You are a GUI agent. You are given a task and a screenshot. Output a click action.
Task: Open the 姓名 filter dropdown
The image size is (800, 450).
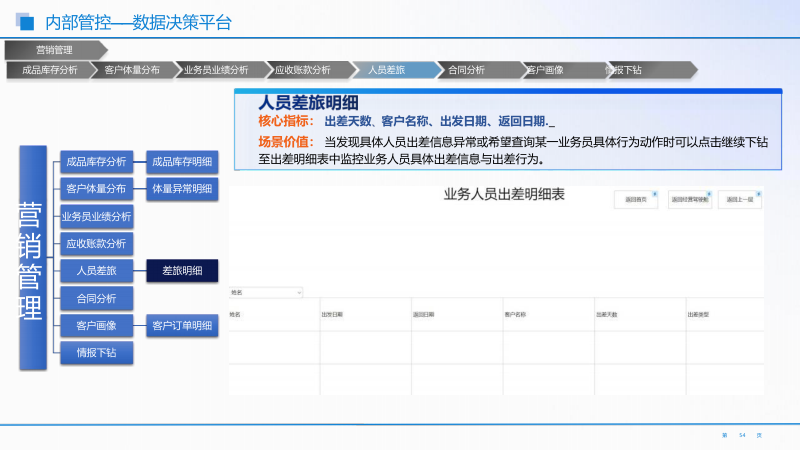[266, 293]
